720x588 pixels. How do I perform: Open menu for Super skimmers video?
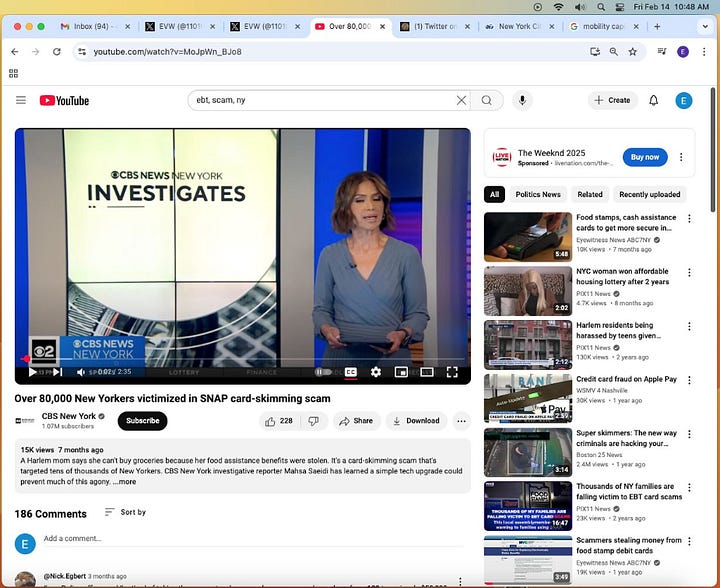pyautogui.click(x=689, y=434)
